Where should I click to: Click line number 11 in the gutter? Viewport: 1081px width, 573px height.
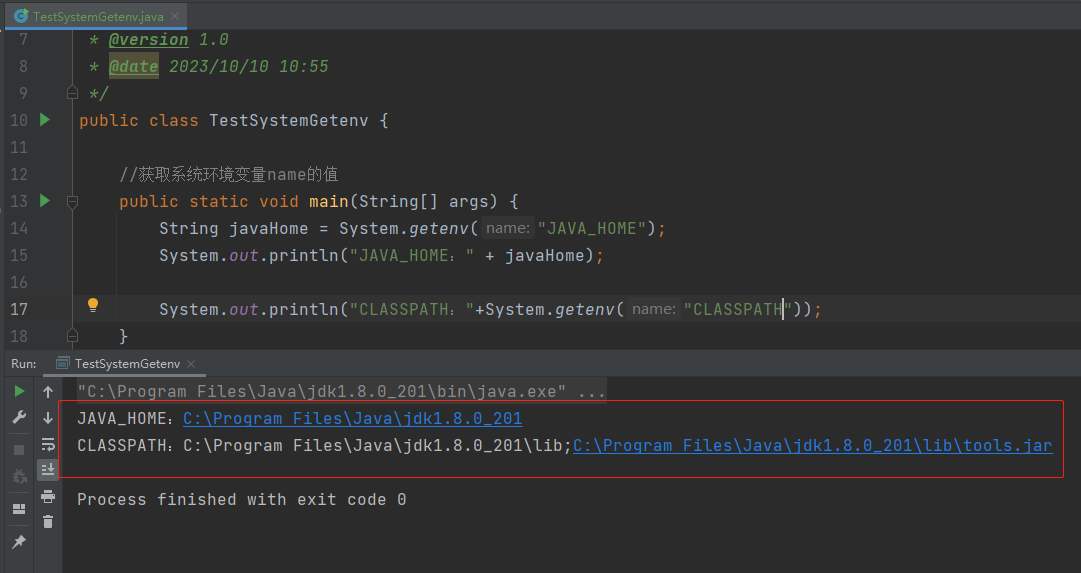(19, 147)
